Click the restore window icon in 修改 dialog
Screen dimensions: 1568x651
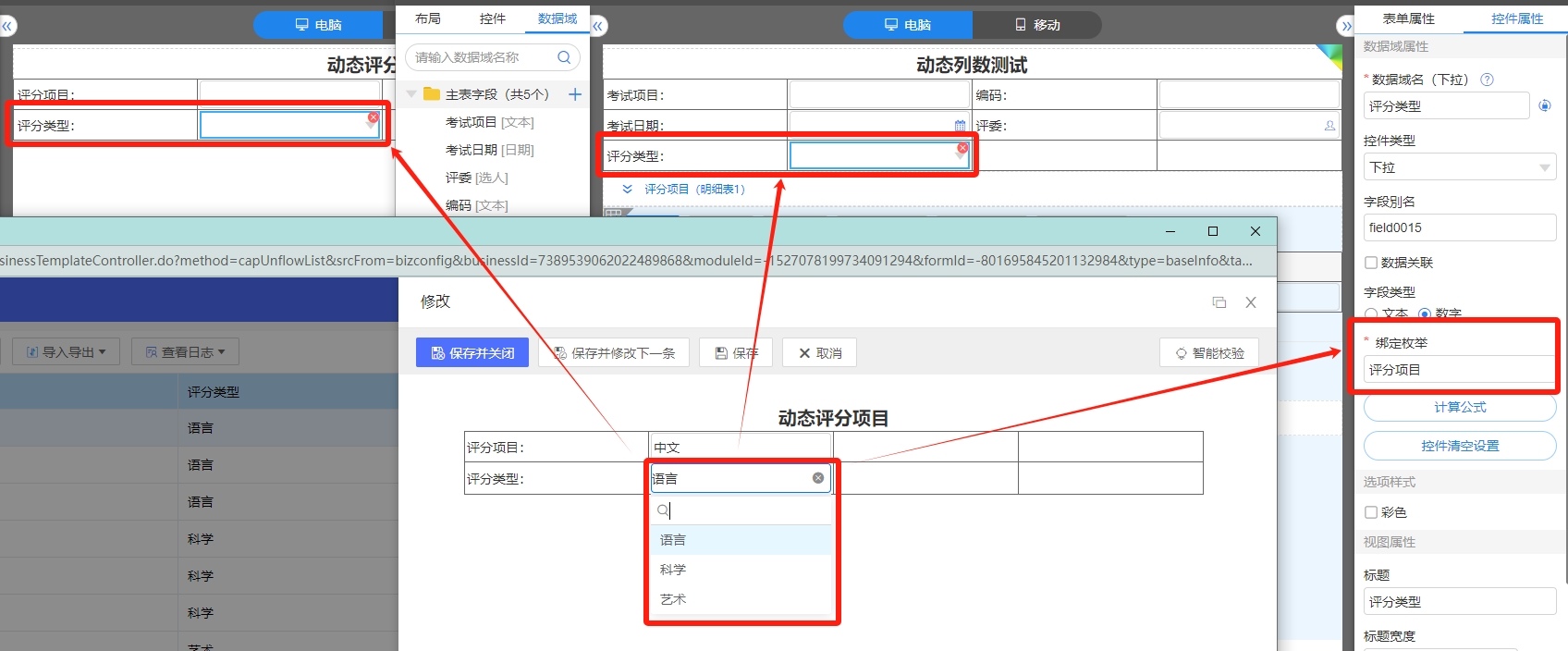[x=1219, y=302]
